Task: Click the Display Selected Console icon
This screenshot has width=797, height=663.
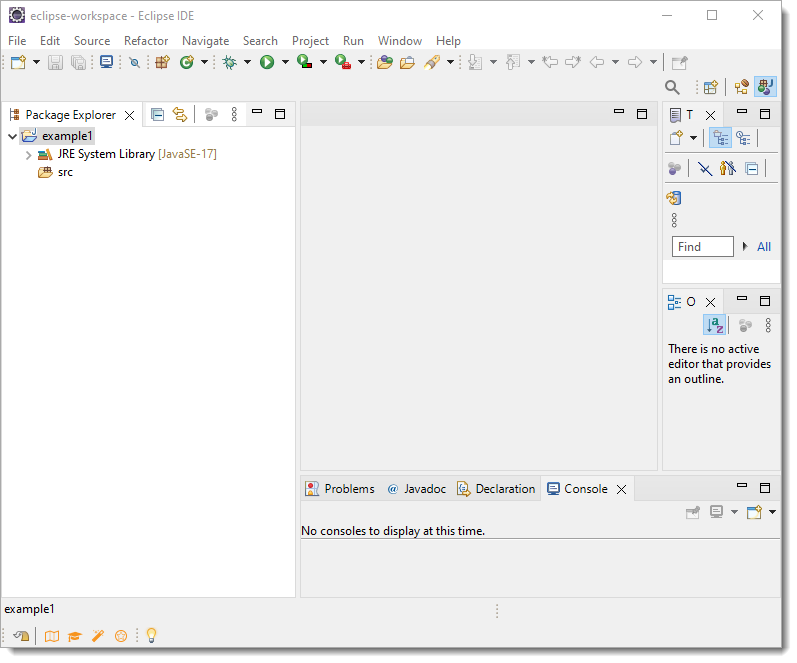Action: pos(717,512)
